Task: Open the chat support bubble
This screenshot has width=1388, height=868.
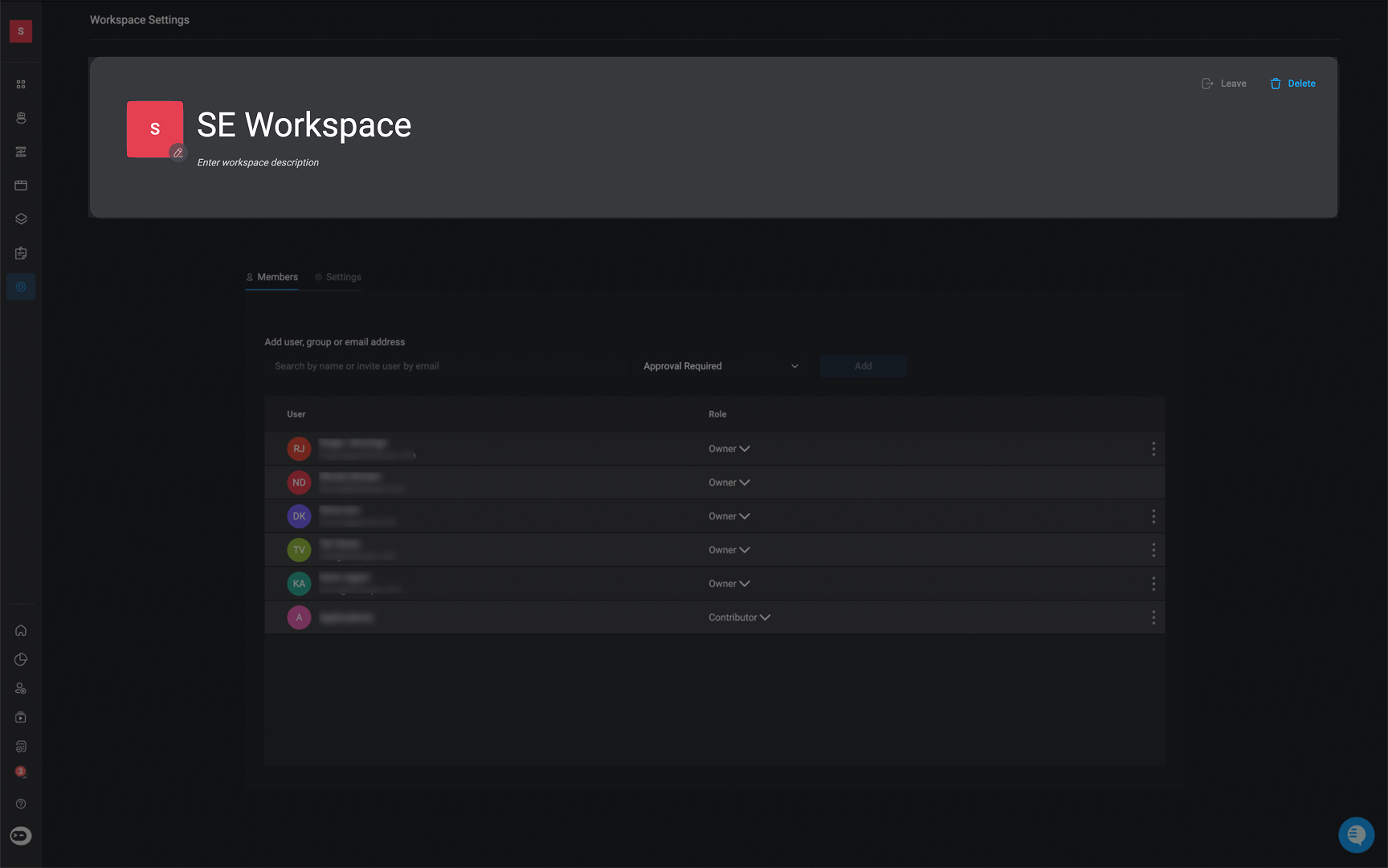Action: coord(1356,835)
